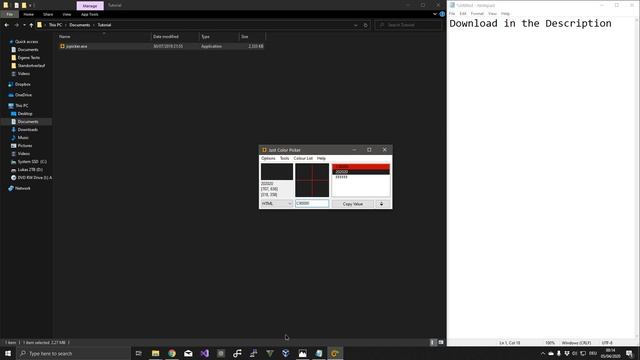Sort by Size column header
640x360 pixels.
pyautogui.click(x=252, y=36)
